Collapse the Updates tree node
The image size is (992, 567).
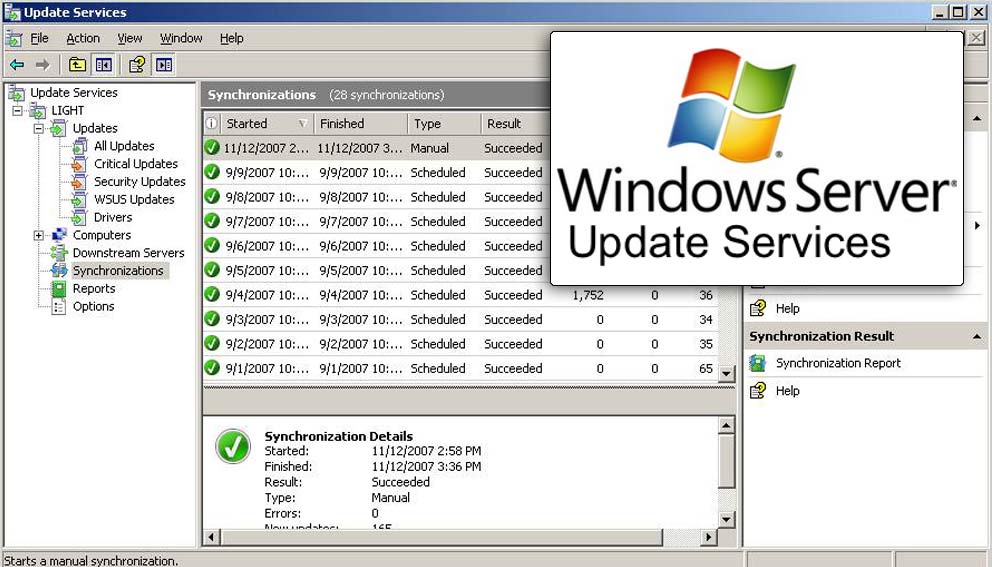(39, 128)
